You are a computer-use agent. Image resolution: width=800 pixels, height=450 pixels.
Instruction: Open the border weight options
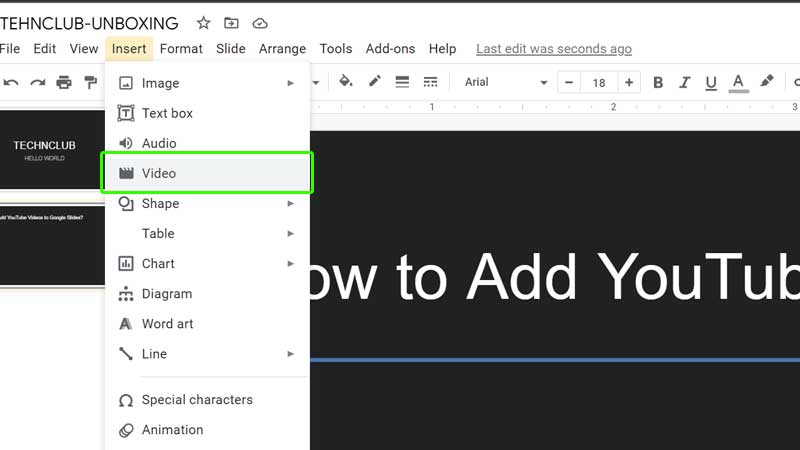tap(402, 82)
